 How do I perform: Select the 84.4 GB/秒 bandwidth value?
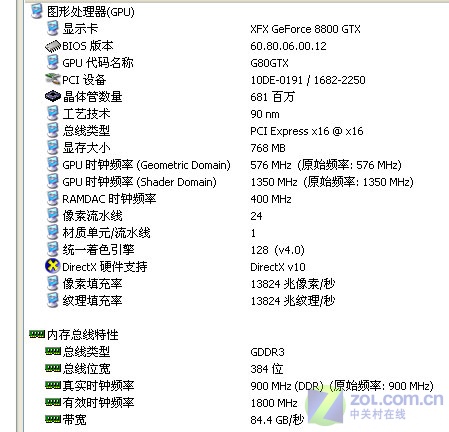[x=277, y=420]
